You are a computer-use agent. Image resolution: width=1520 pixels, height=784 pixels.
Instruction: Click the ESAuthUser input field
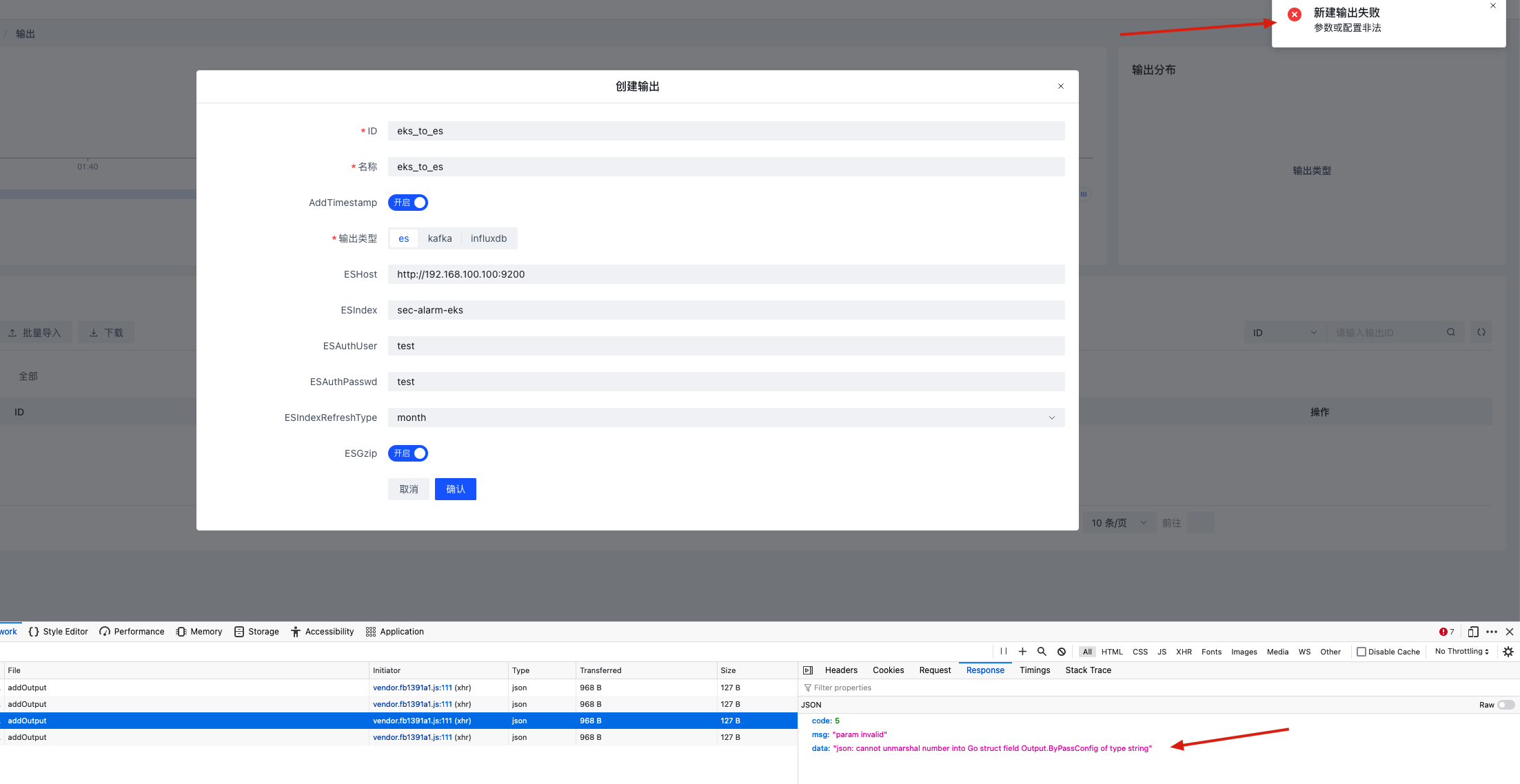tap(727, 346)
